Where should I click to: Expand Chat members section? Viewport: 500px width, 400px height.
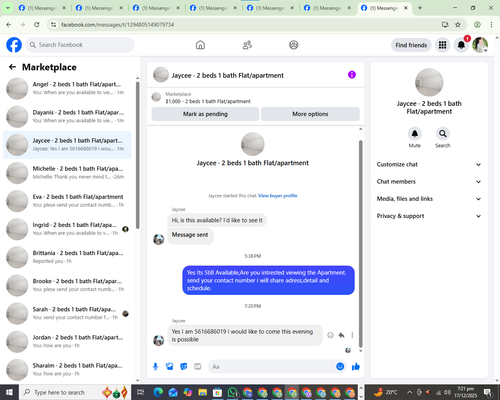[x=429, y=182]
